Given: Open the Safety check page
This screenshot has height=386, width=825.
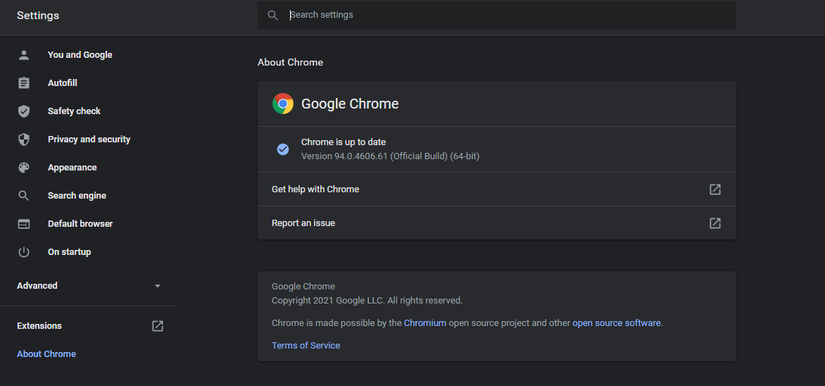Looking at the screenshot, I should pos(74,111).
